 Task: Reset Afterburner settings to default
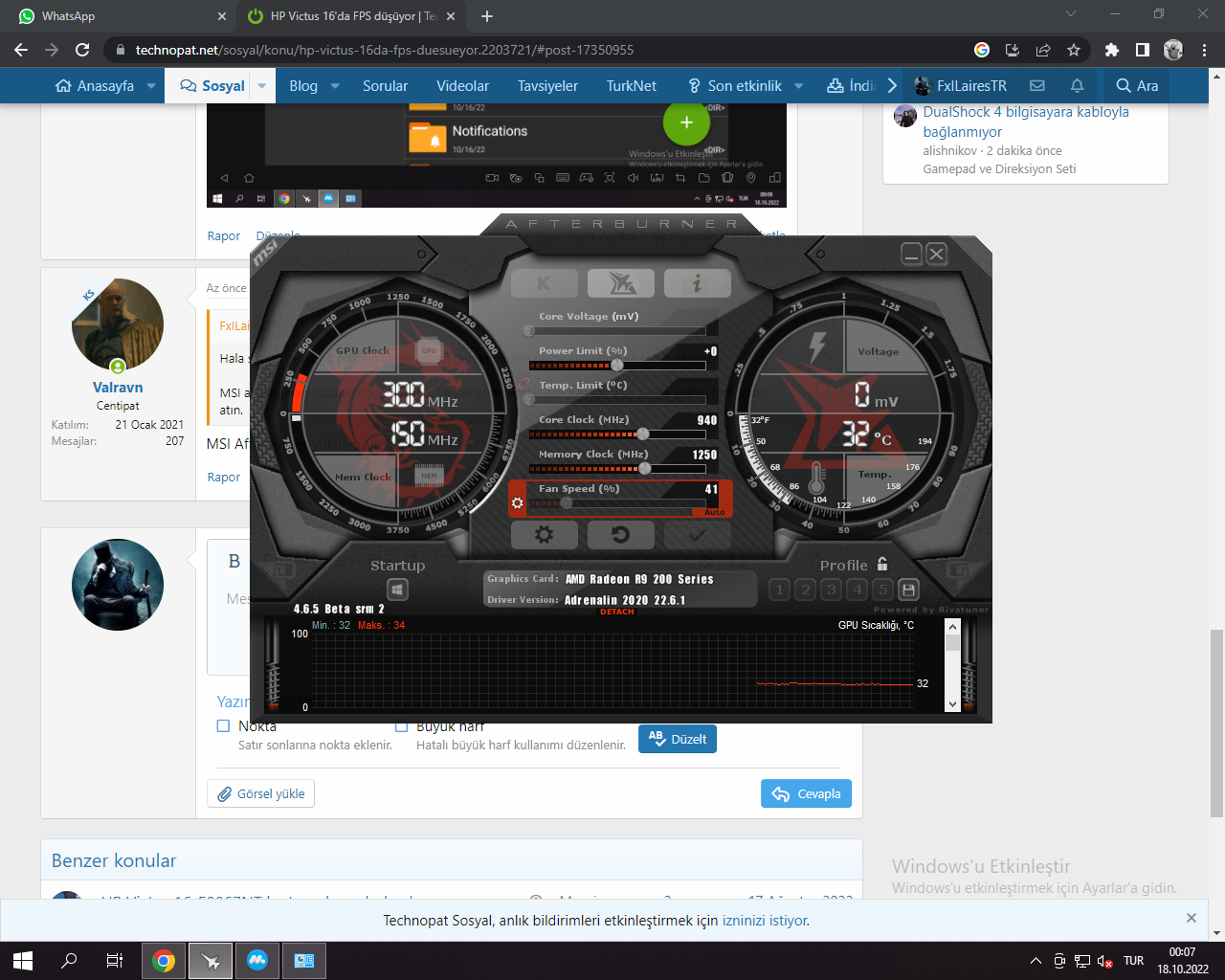tap(620, 534)
